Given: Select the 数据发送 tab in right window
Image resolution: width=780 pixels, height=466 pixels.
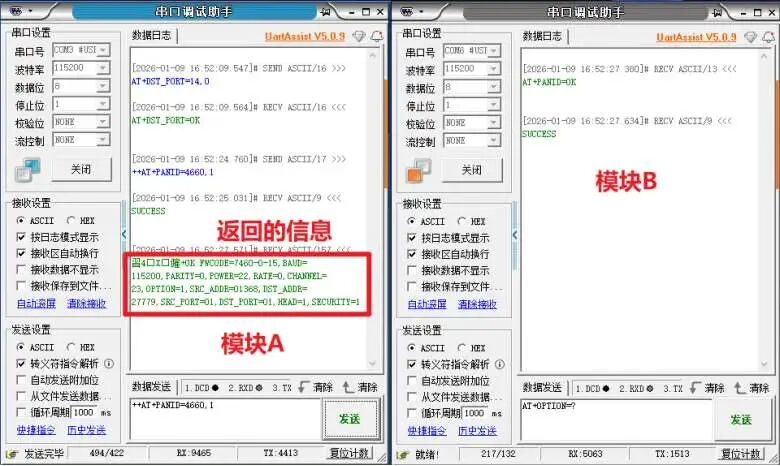Looking at the screenshot, I should [542, 387].
